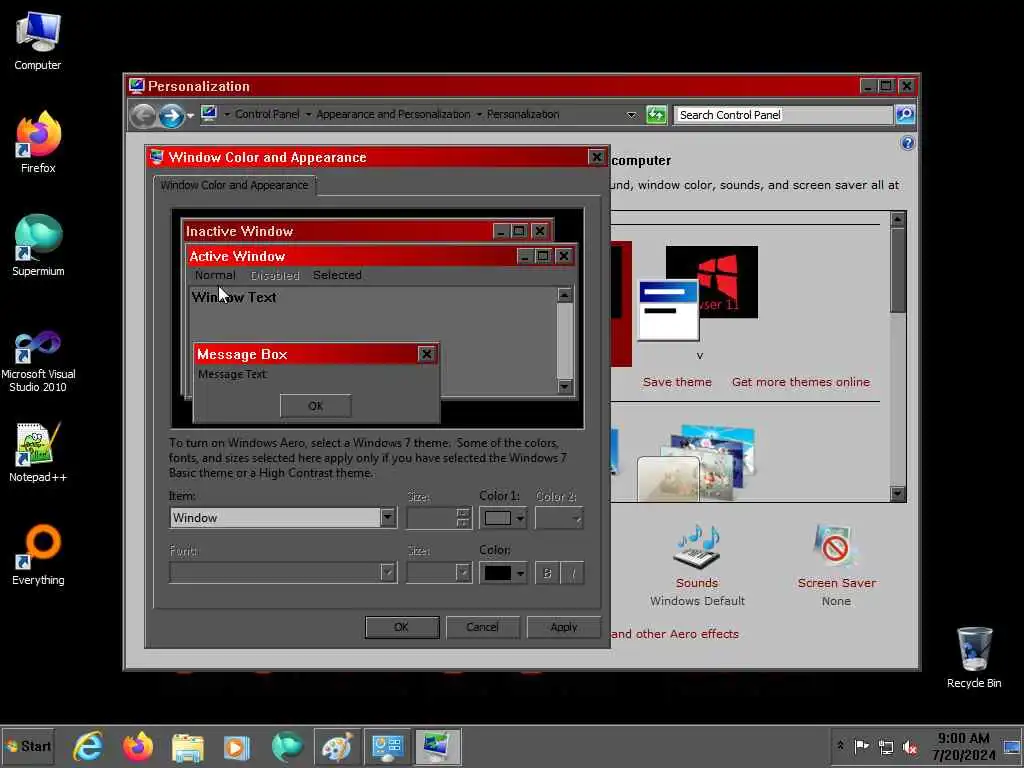This screenshot has width=1024, height=768.
Task: Open Personalization help icon
Action: pos(907,143)
